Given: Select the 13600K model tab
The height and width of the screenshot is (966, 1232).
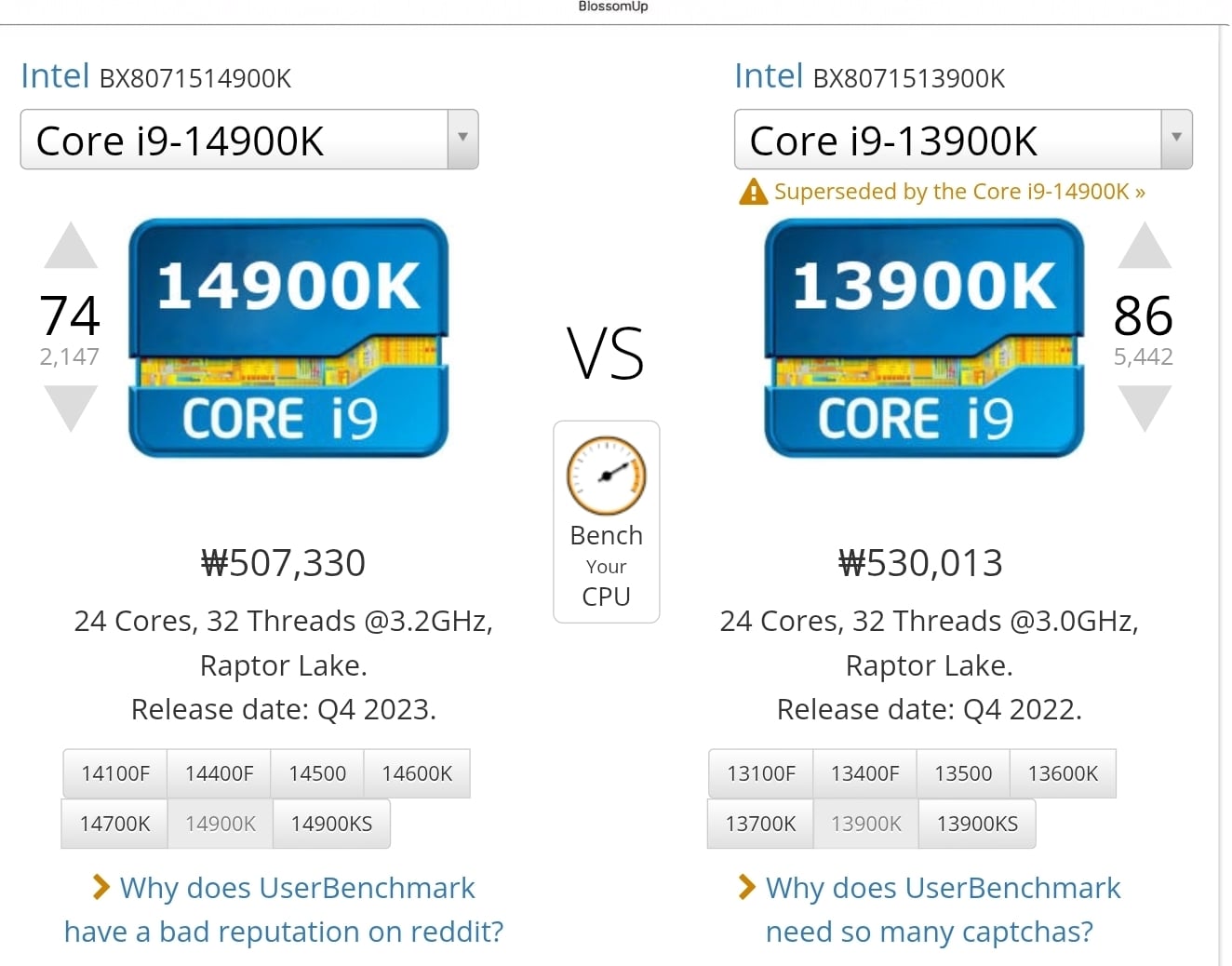Looking at the screenshot, I should [x=1063, y=773].
